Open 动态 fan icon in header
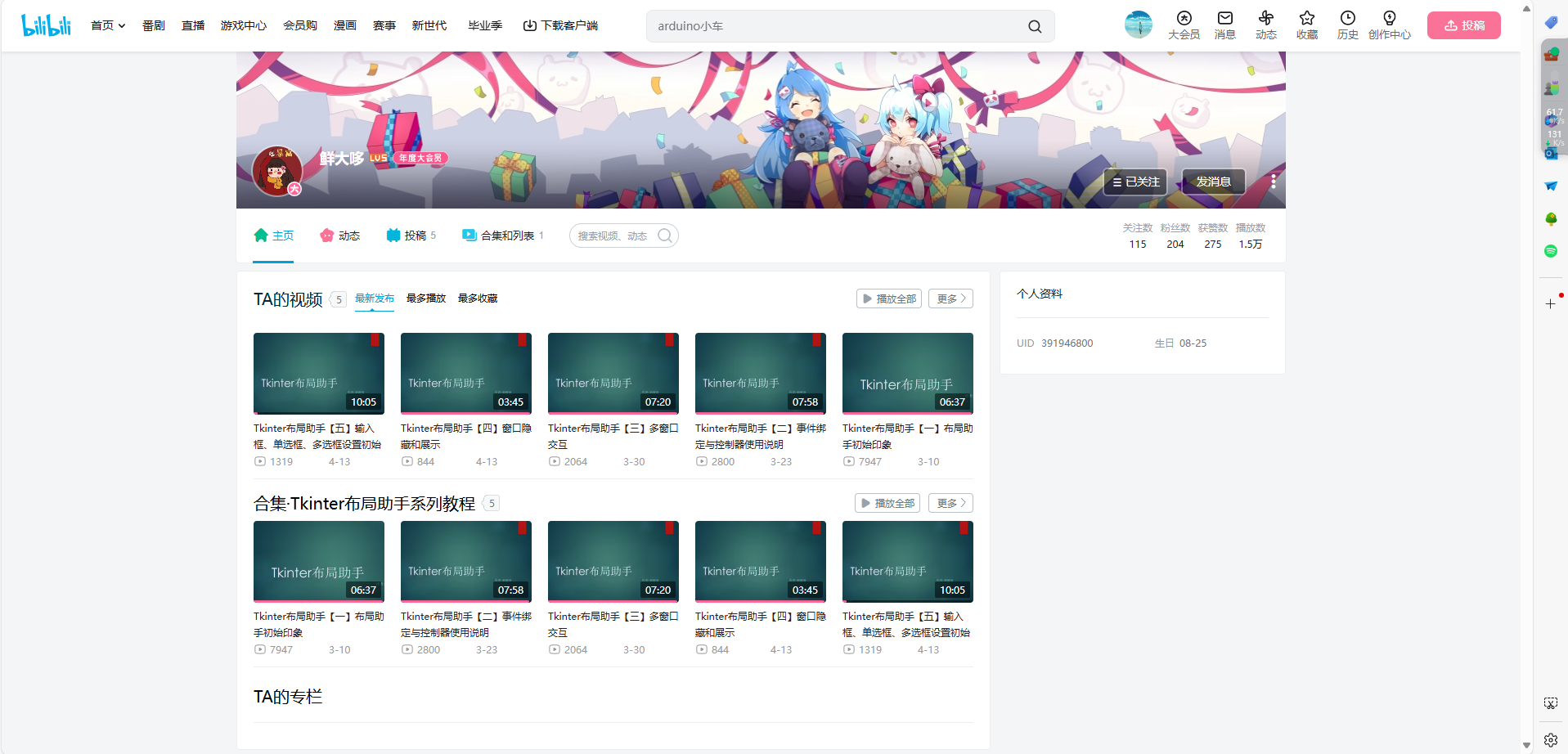 click(1265, 25)
